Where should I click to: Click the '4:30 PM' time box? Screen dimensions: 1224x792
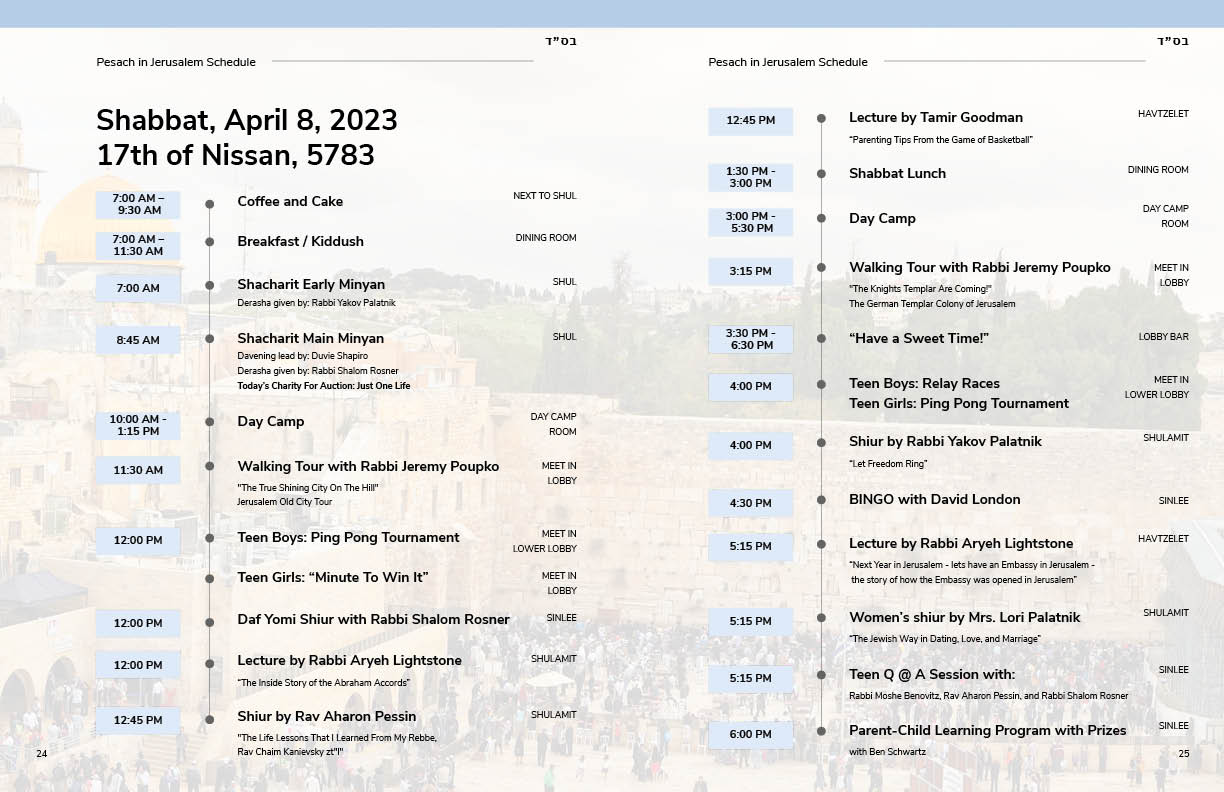pos(750,503)
